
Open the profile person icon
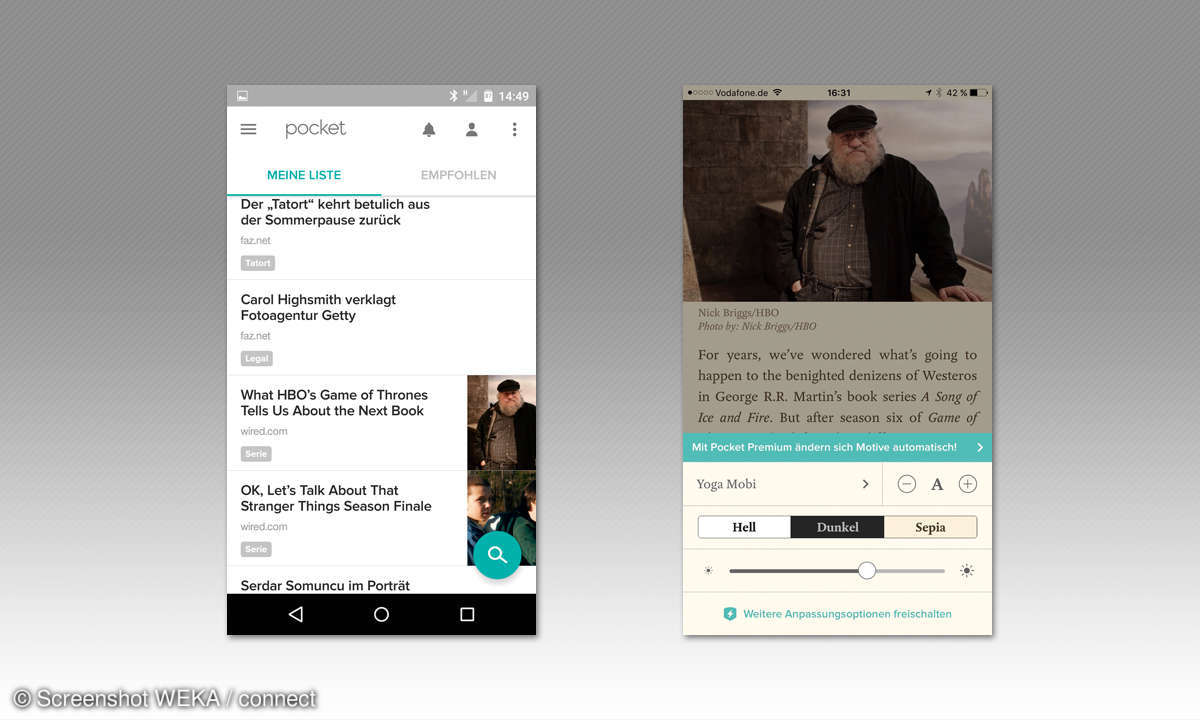click(472, 129)
